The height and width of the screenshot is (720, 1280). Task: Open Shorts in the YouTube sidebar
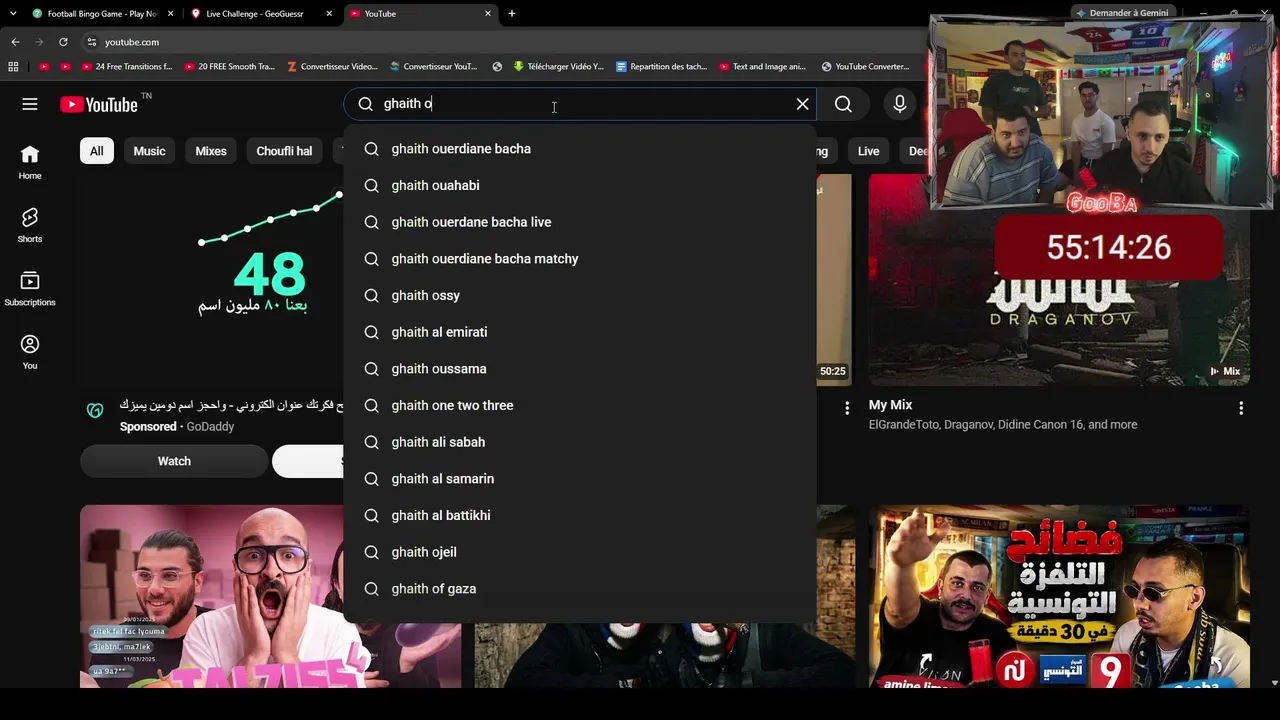30,225
